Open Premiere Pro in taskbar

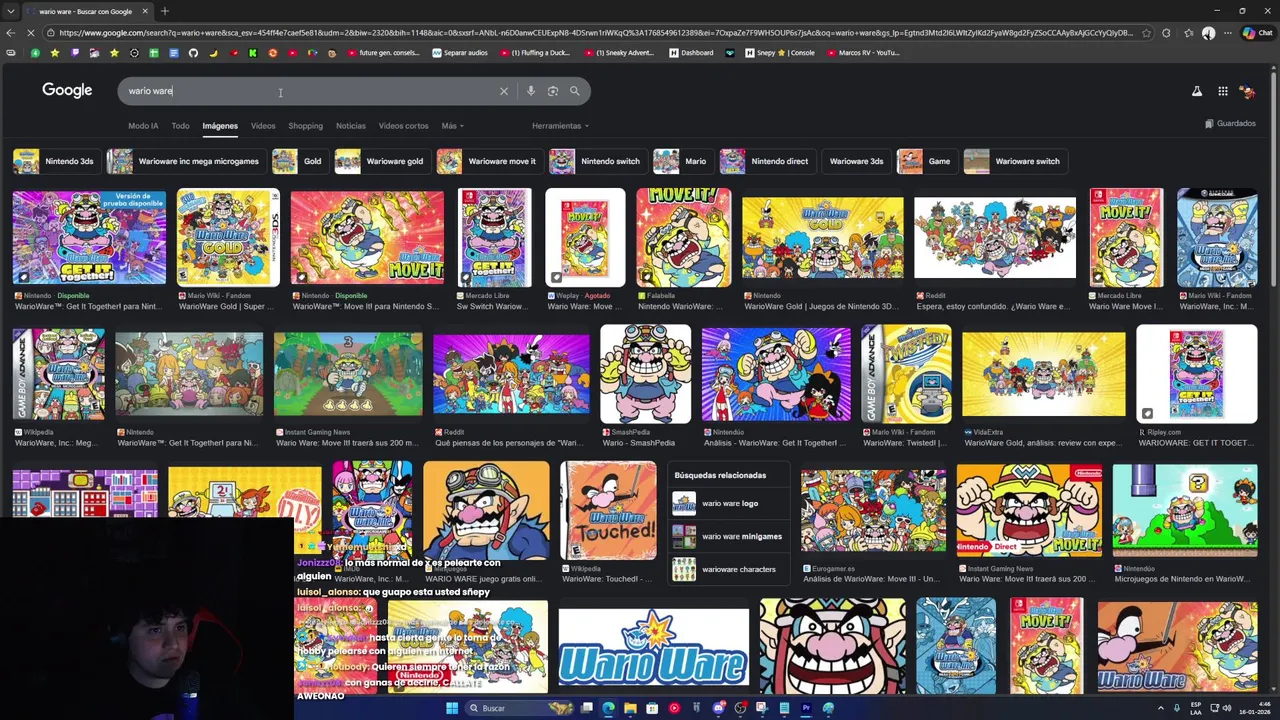[x=806, y=708]
